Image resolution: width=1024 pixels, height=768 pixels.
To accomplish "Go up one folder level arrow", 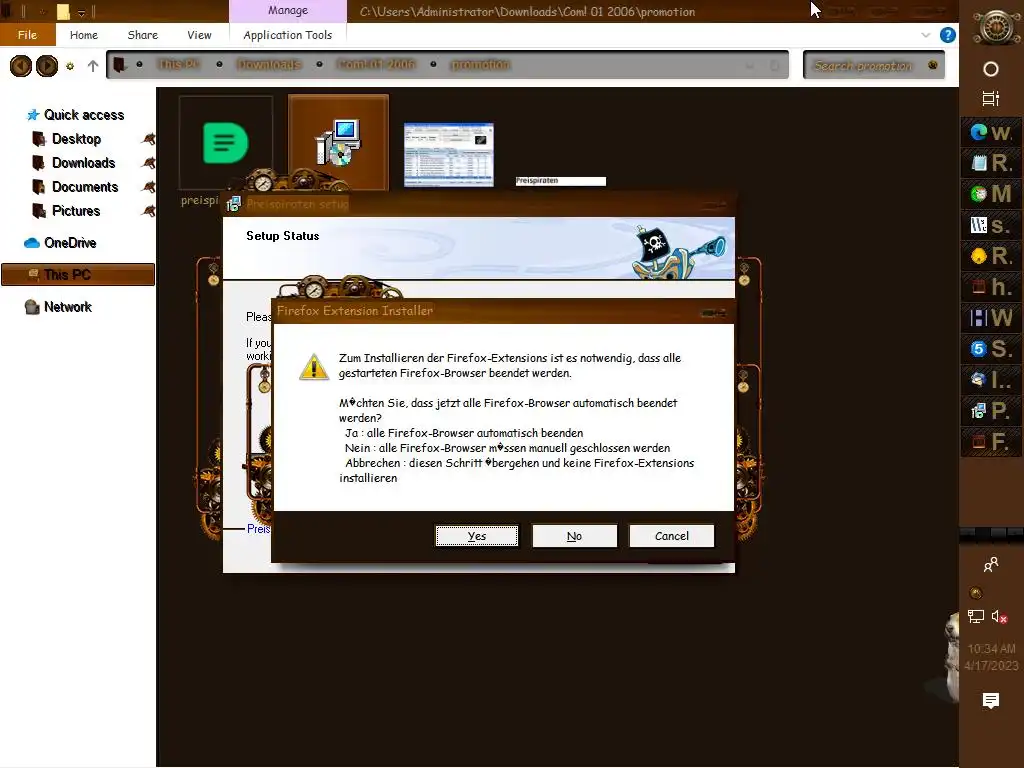I will (x=93, y=66).
